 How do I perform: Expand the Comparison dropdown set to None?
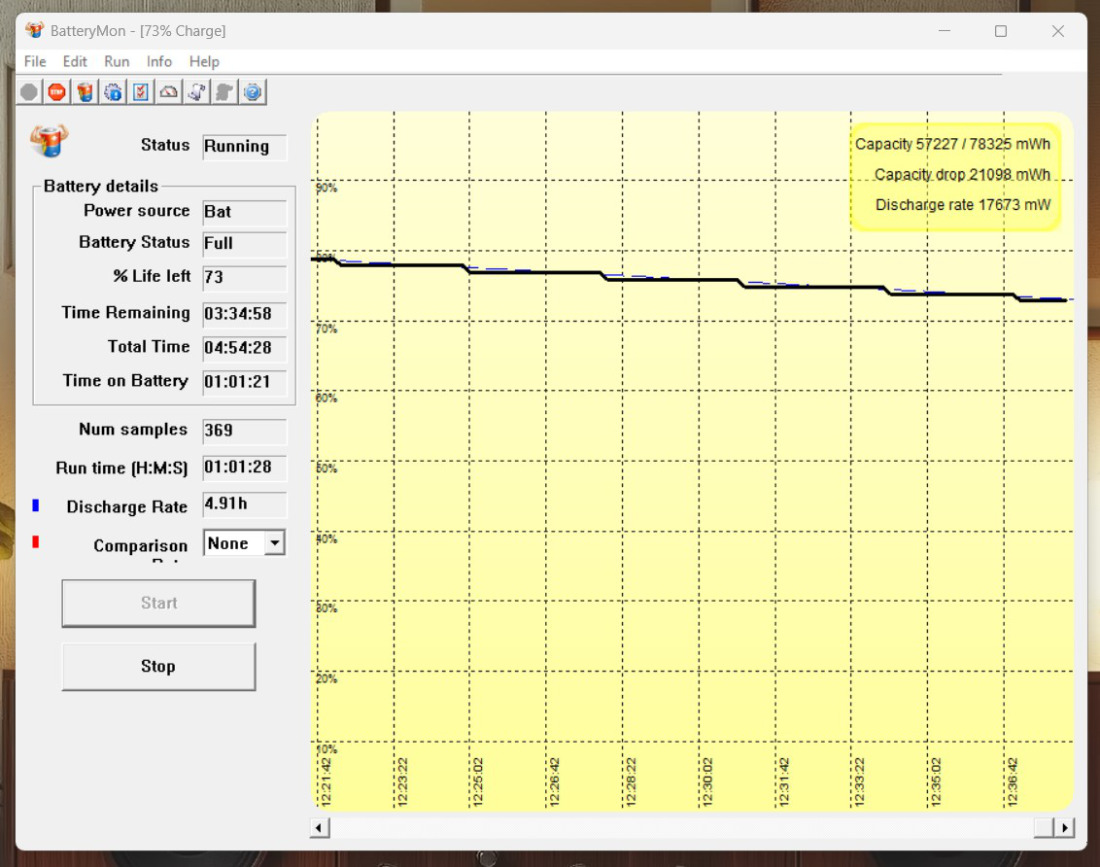[275, 543]
